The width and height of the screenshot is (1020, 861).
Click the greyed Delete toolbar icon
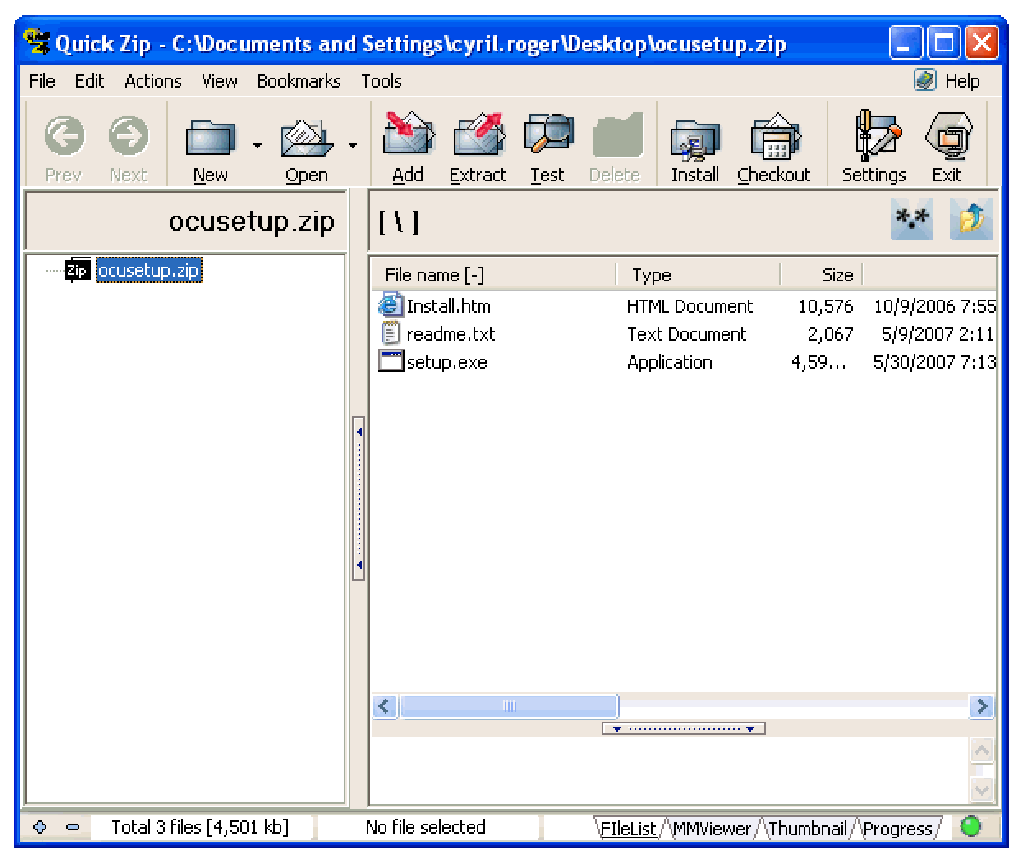617,135
